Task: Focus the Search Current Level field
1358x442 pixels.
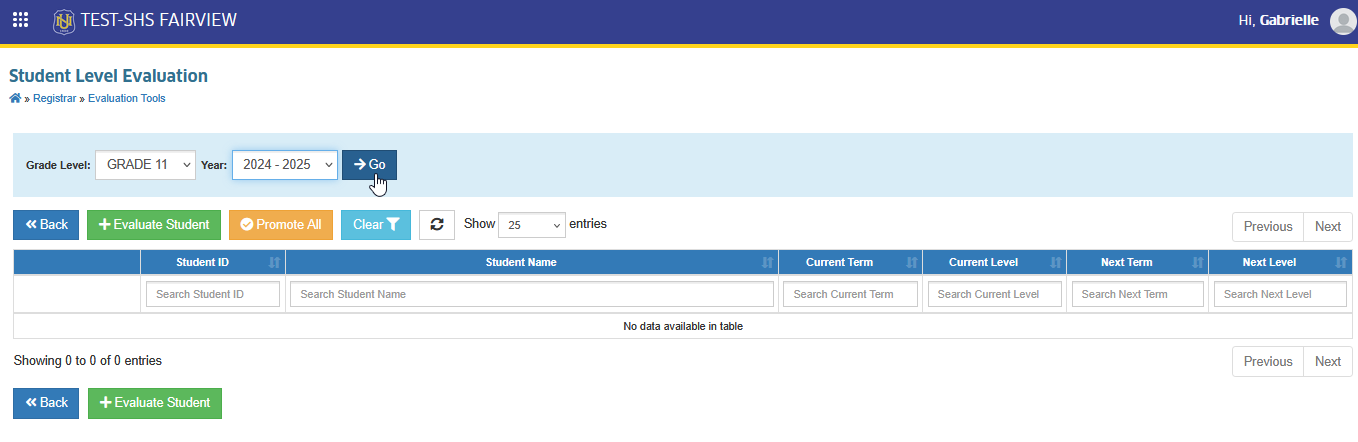Action: [995, 294]
